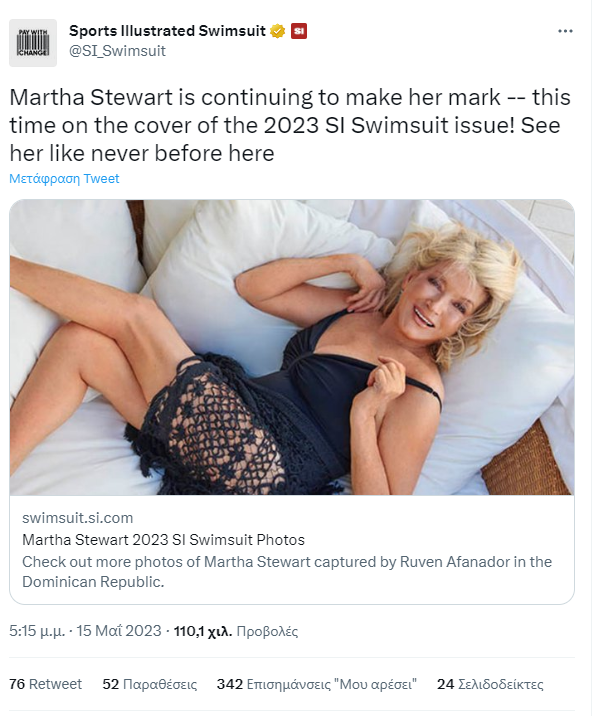Click the @SI_Swimsuit handle
Viewport: 600px width, 716px height.
click(117, 51)
